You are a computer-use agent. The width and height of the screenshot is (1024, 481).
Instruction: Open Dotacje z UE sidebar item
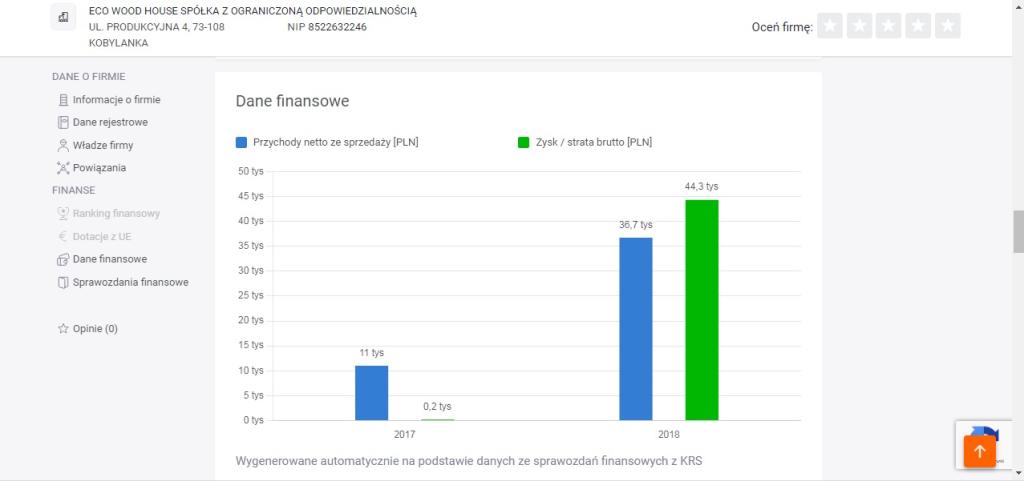click(x=102, y=236)
